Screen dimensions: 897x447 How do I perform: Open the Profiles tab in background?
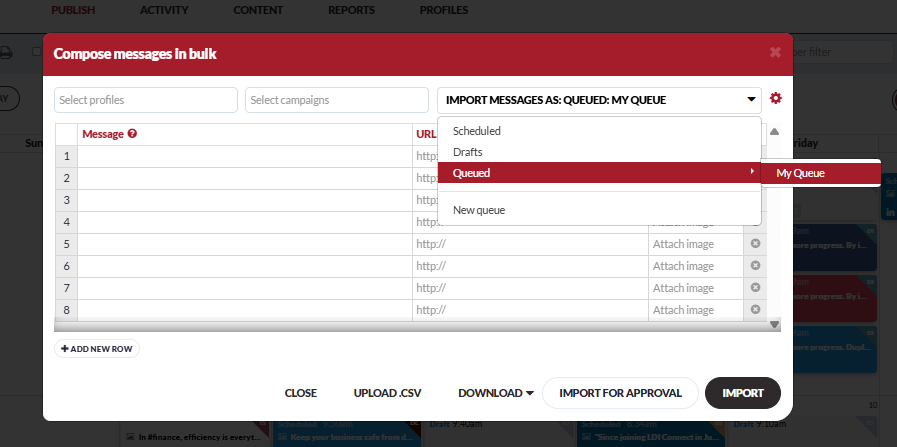[444, 10]
